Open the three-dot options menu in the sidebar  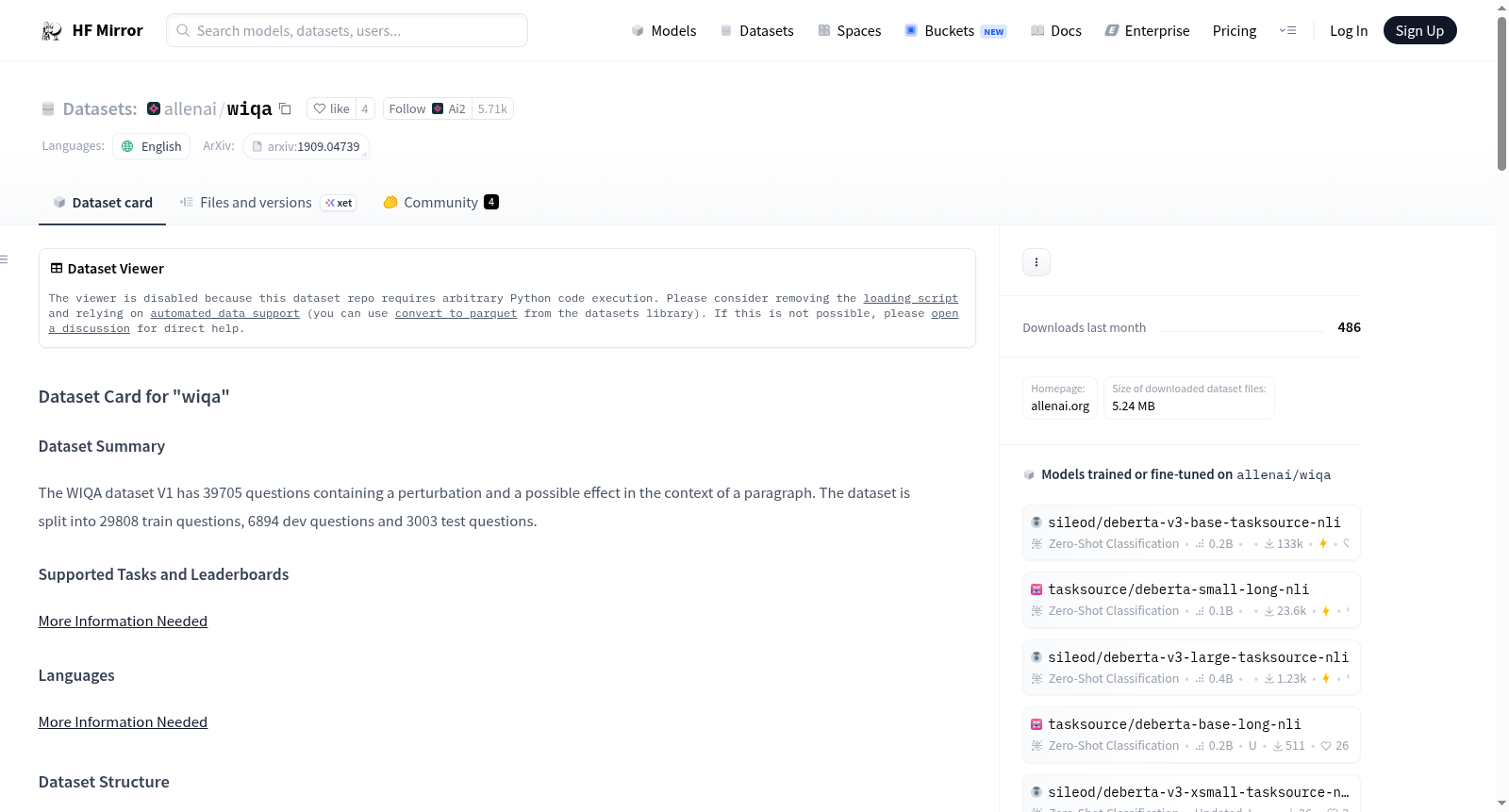1036,262
